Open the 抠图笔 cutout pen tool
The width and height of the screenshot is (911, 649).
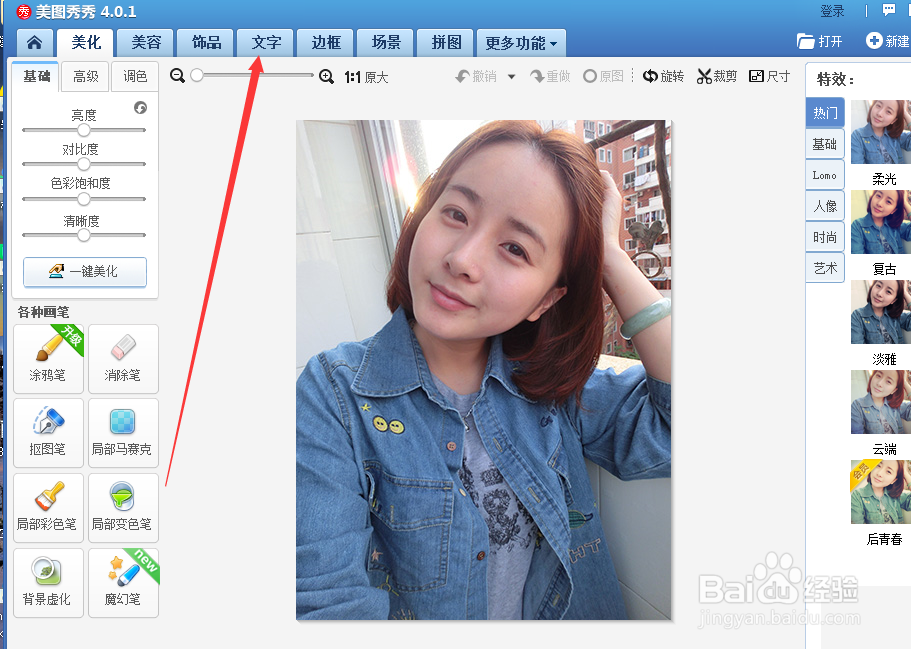pos(48,433)
